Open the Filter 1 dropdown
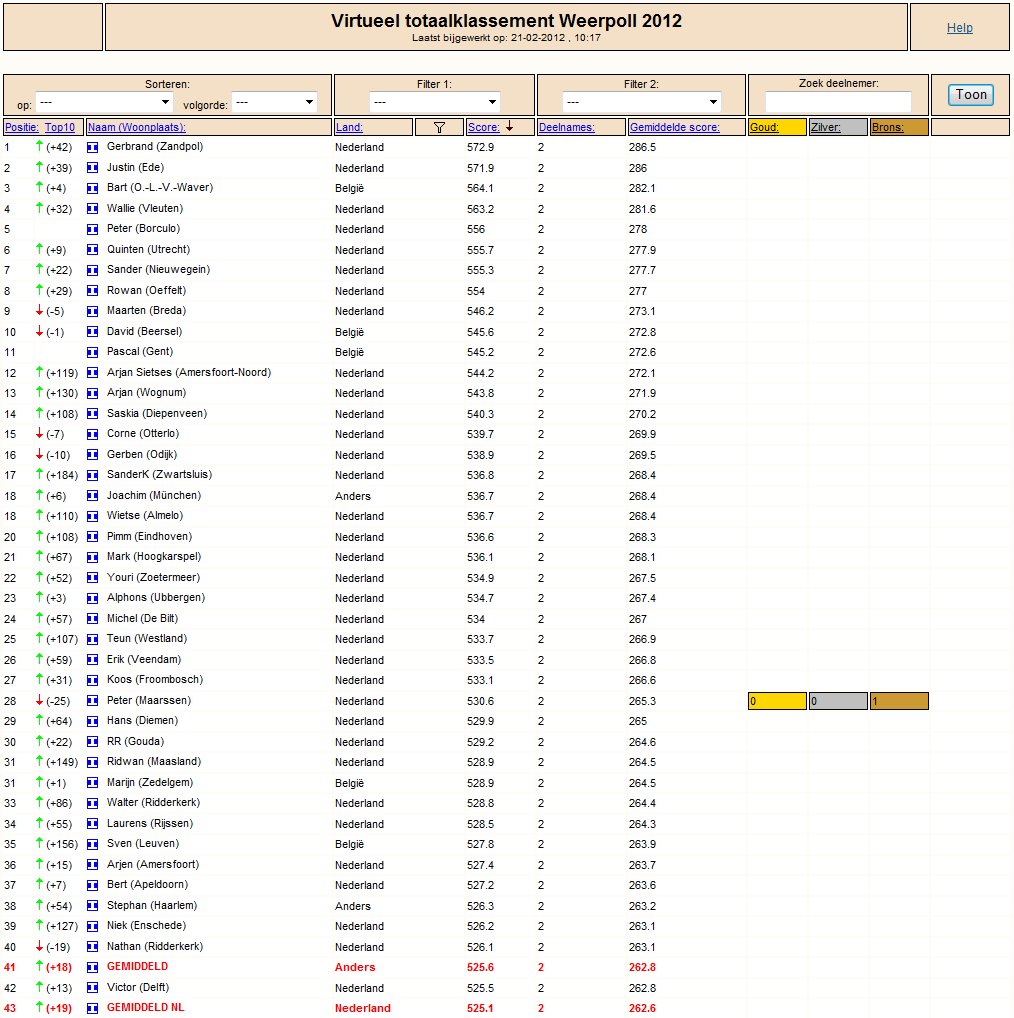 click(x=434, y=102)
